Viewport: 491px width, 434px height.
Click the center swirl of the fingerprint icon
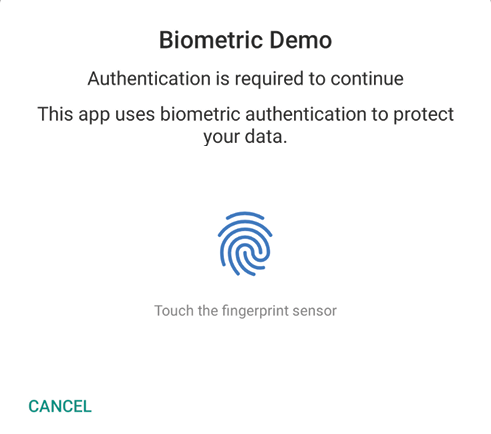(x=248, y=255)
